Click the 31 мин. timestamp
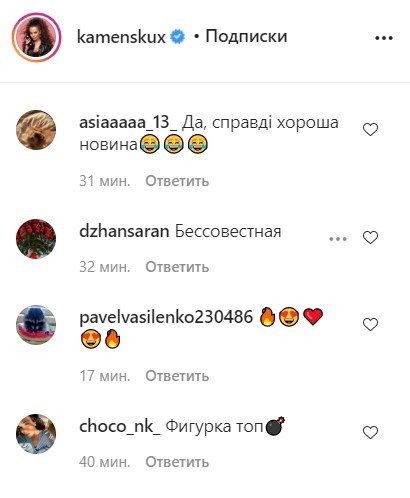Screen dimensions: 410x498 pyautogui.click(x=105, y=181)
